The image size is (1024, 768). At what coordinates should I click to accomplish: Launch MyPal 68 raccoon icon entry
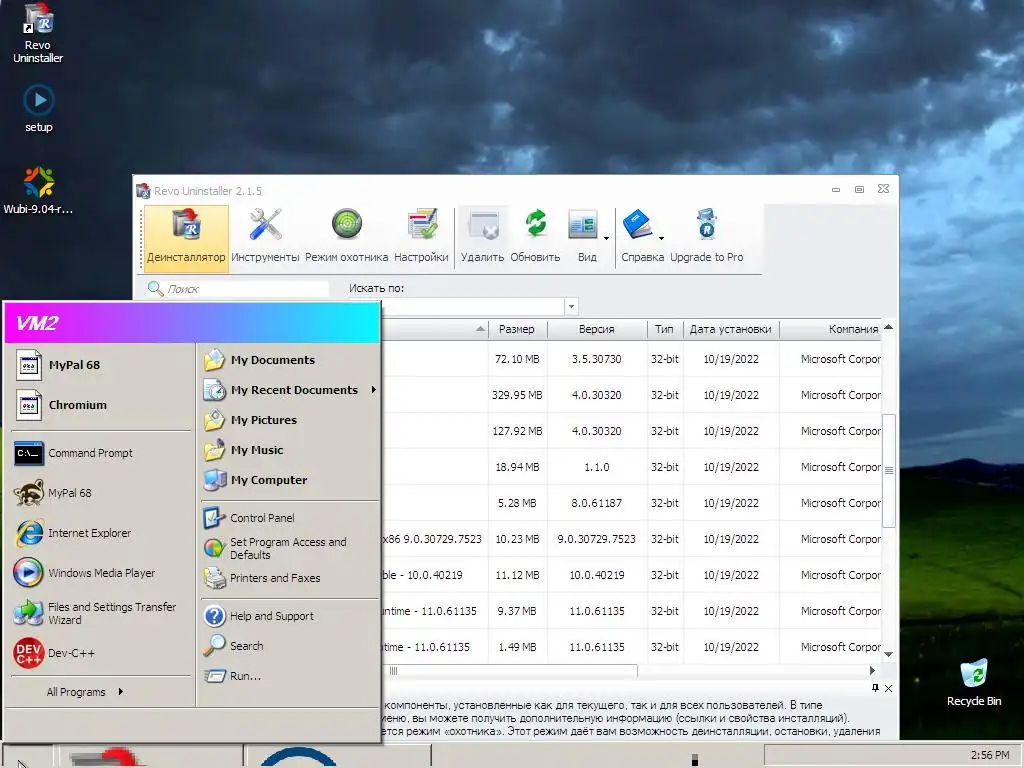click(x=101, y=493)
